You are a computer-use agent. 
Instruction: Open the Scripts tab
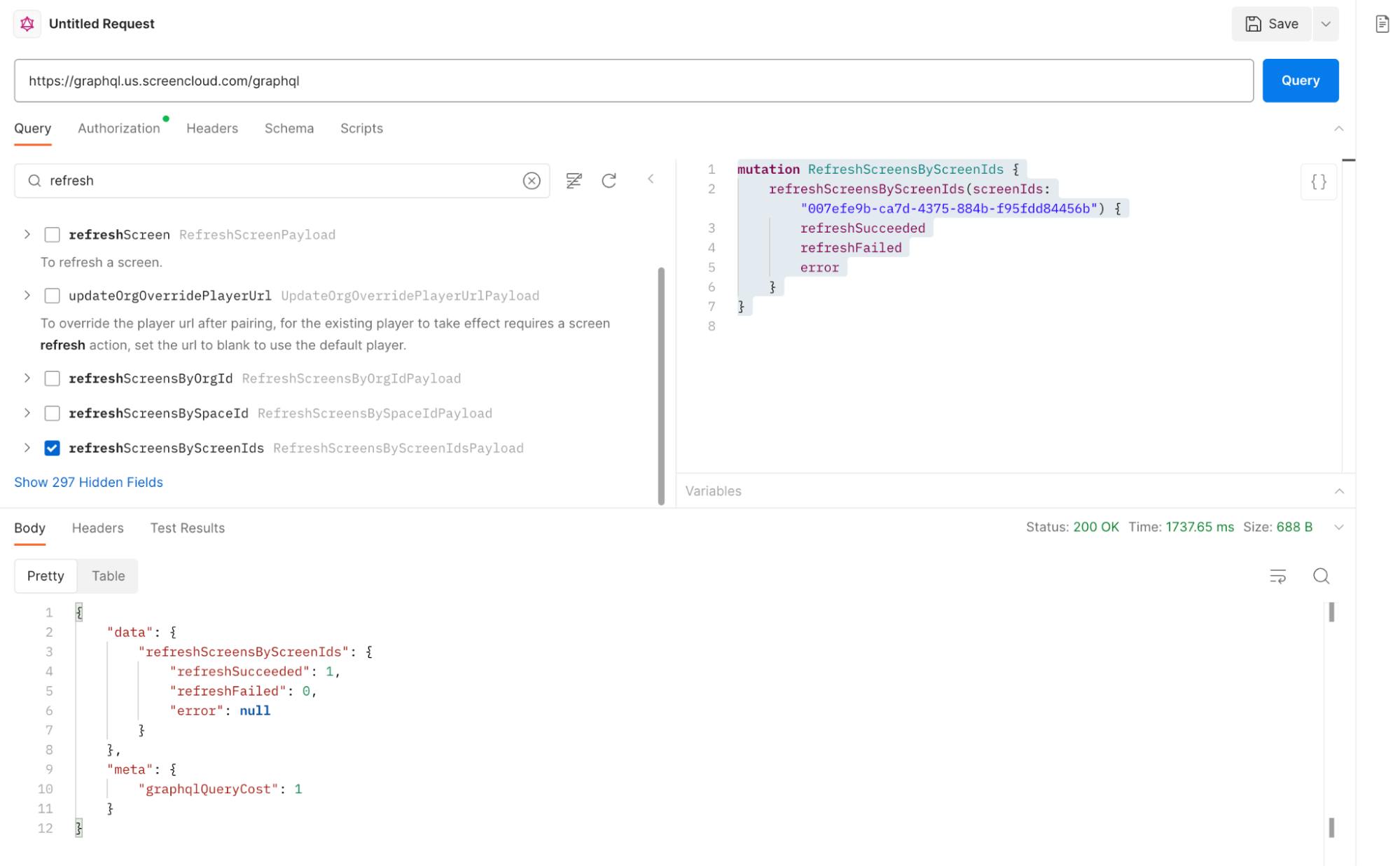[361, 129]
